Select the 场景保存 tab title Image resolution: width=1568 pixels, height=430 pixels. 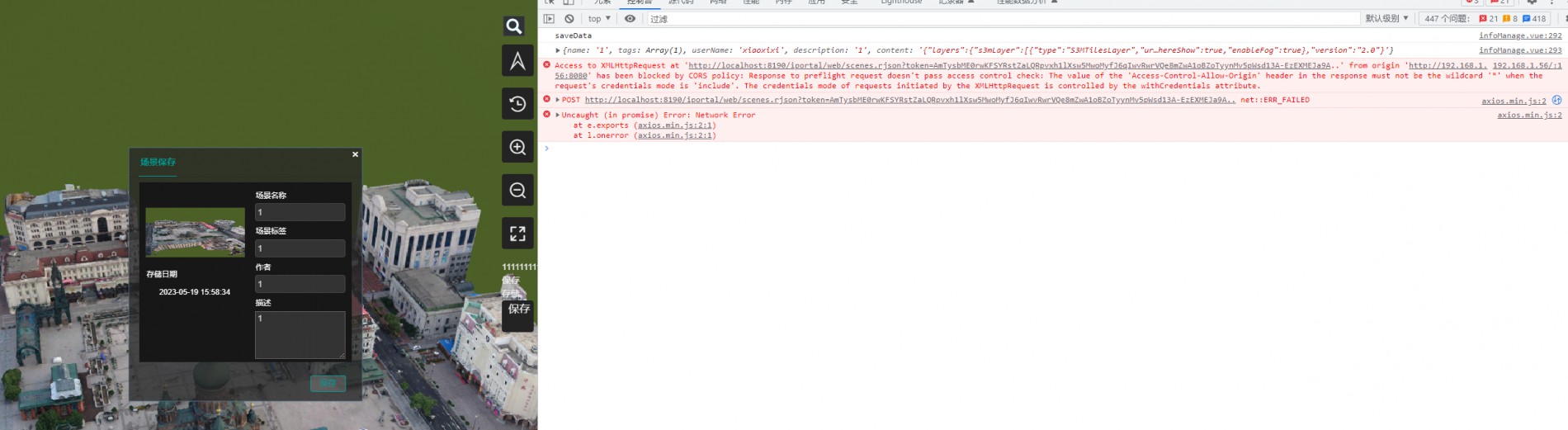[x=158, y=162]
